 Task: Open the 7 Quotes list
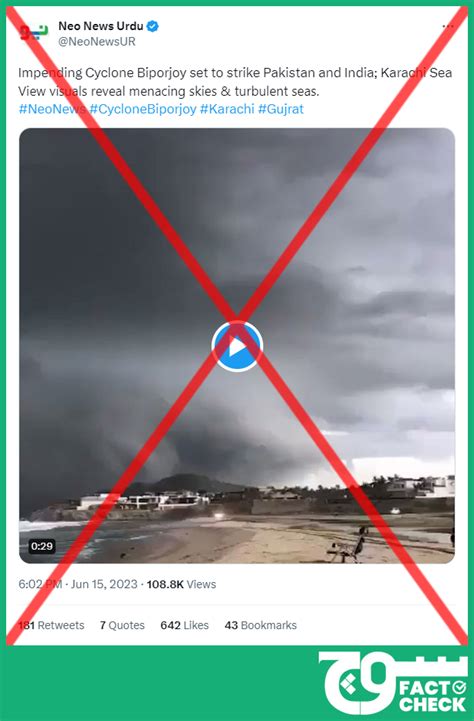tap(122, 625)
